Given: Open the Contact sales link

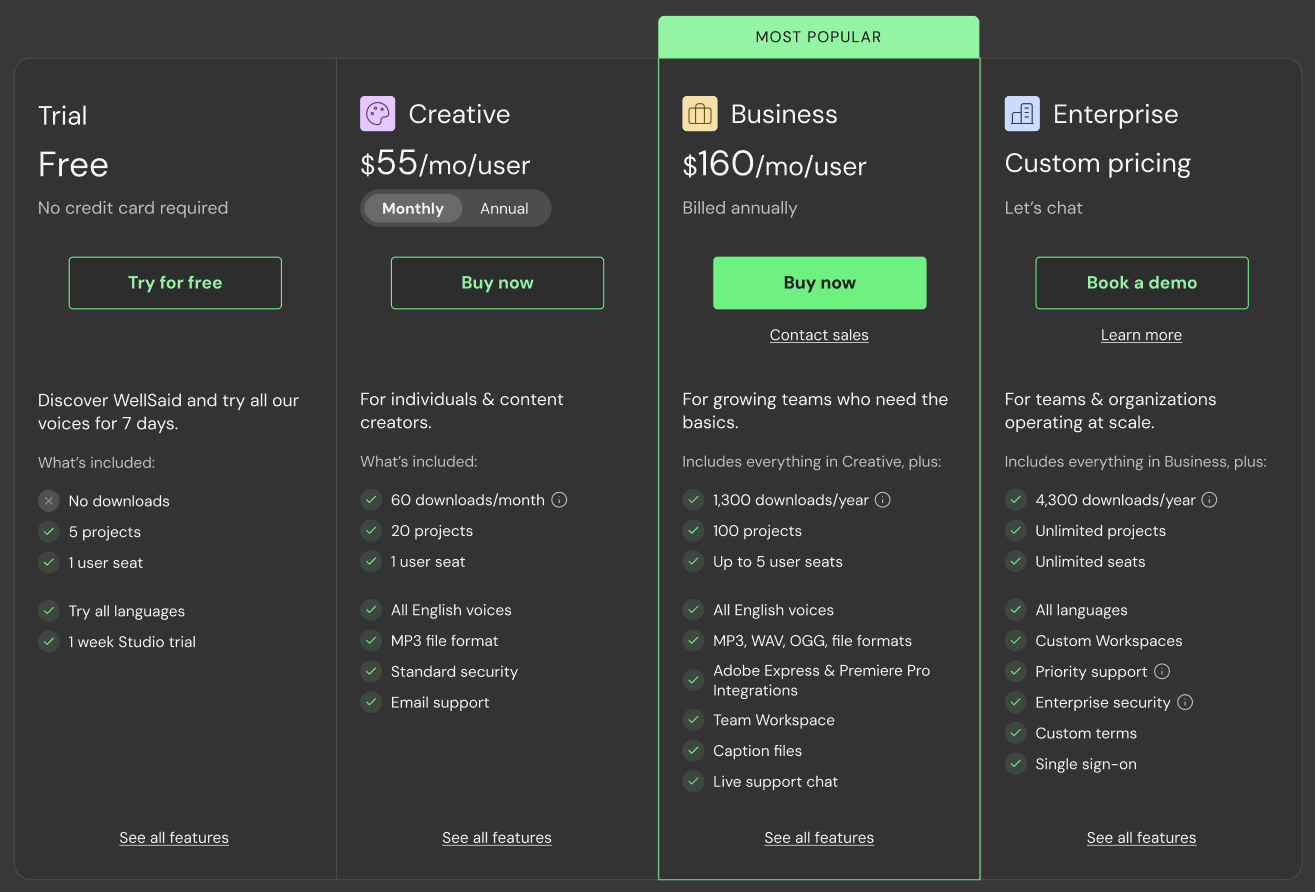Looking at the screenshot, I should [x=819, y=336].
